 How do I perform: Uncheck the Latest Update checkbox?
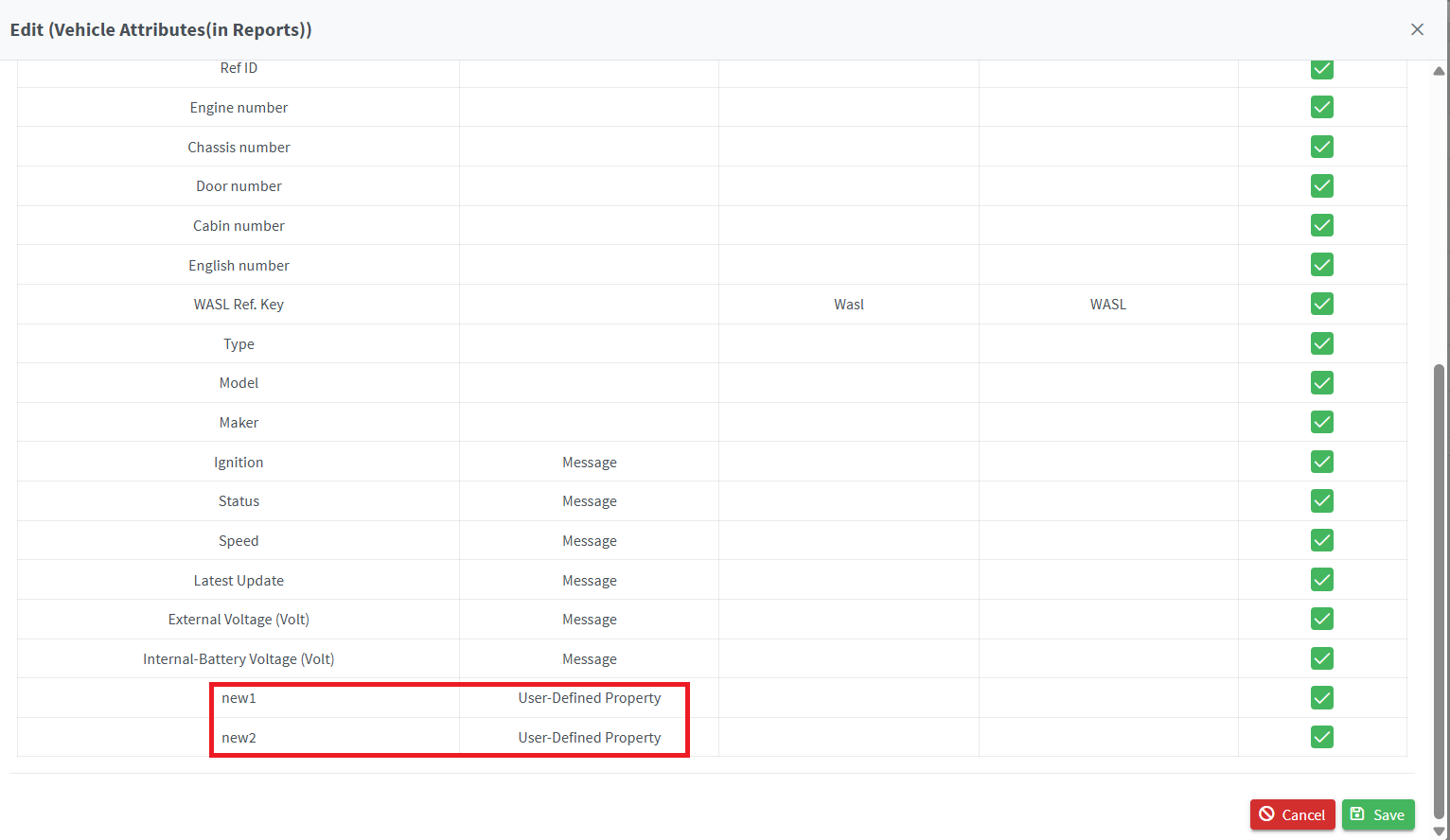tap(1321, 580)
